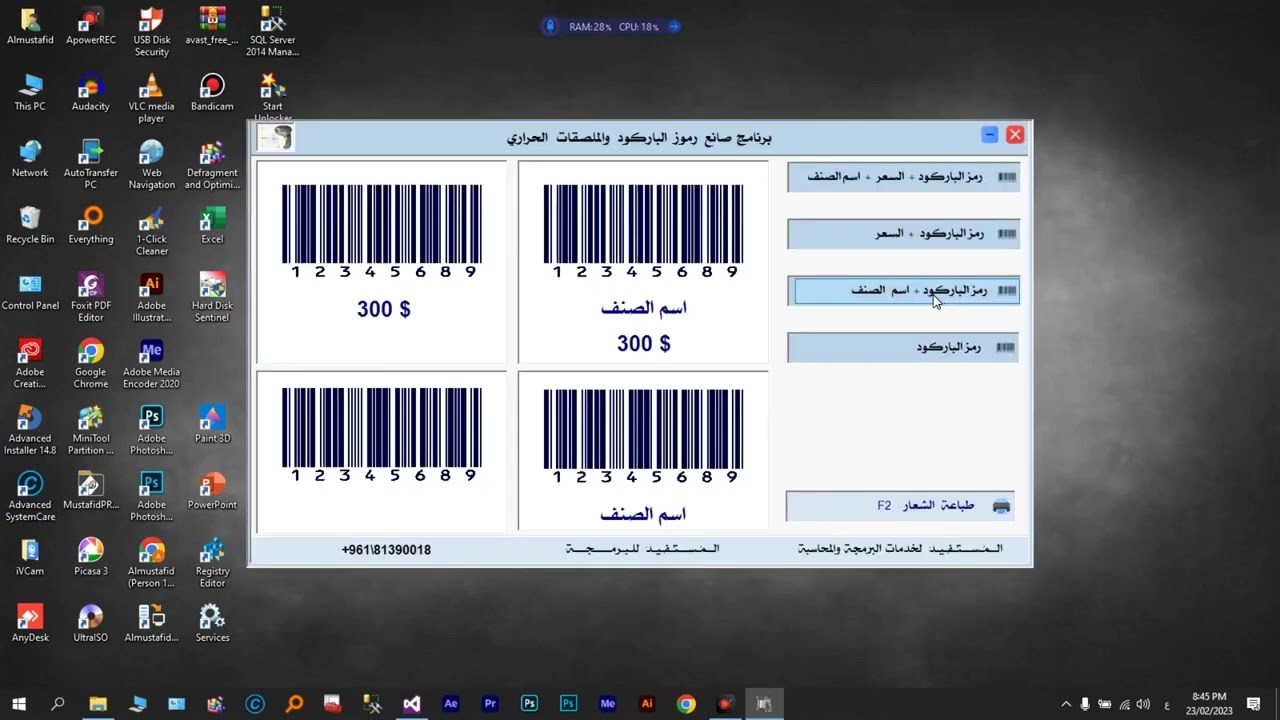Open the Recycle Bin
This screenshot has width=1280, height=720.
pos(30,226)
